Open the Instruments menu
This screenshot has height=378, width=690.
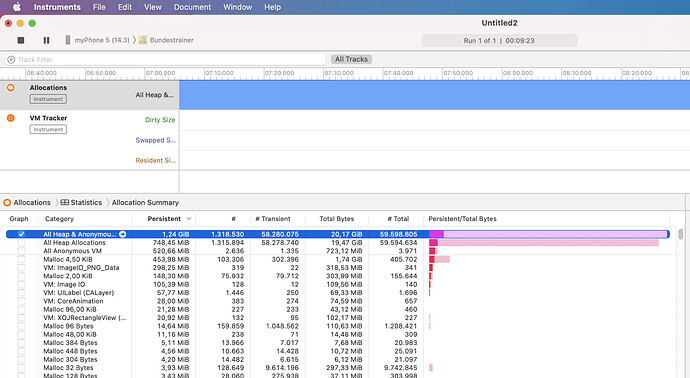pos(57,7)
